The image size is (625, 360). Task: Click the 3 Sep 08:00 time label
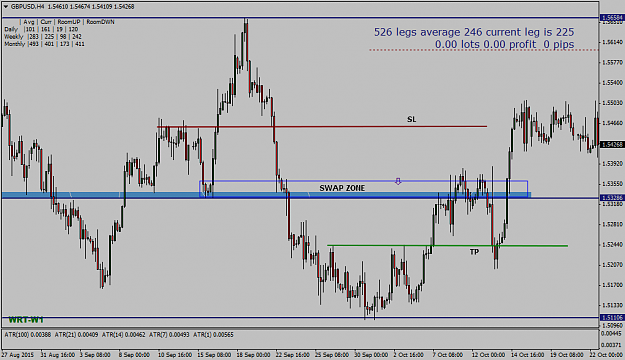95,354
